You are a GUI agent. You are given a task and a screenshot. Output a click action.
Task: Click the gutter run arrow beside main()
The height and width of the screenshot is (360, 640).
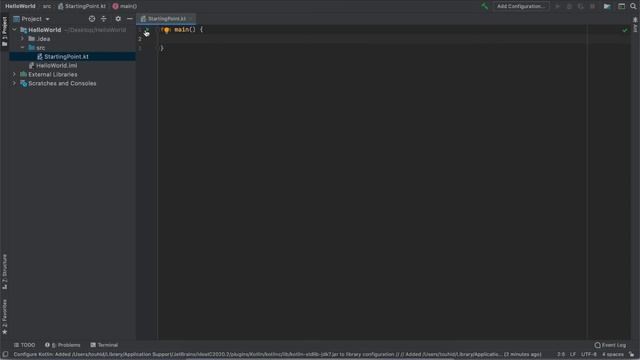[x=147, y=30]
